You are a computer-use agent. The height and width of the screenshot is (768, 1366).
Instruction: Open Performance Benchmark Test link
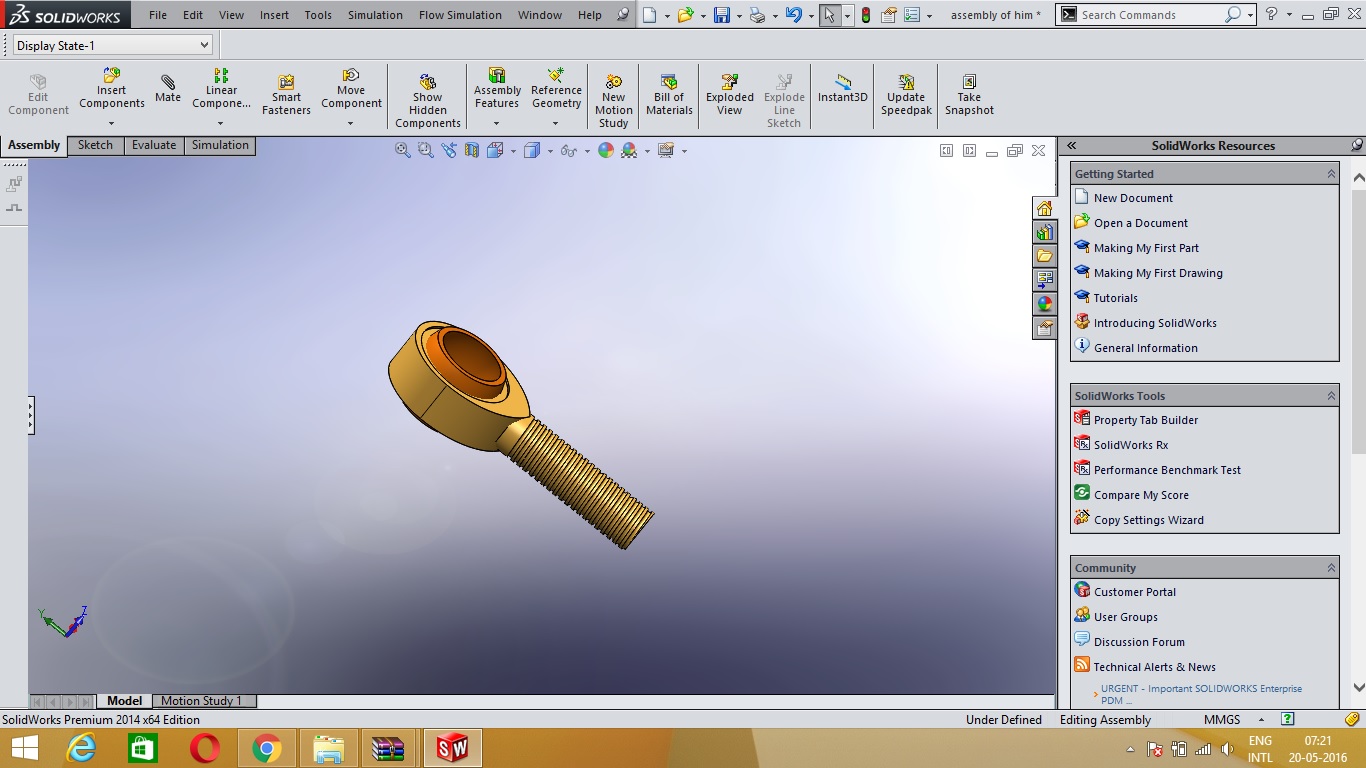[x=1167, y=470]
